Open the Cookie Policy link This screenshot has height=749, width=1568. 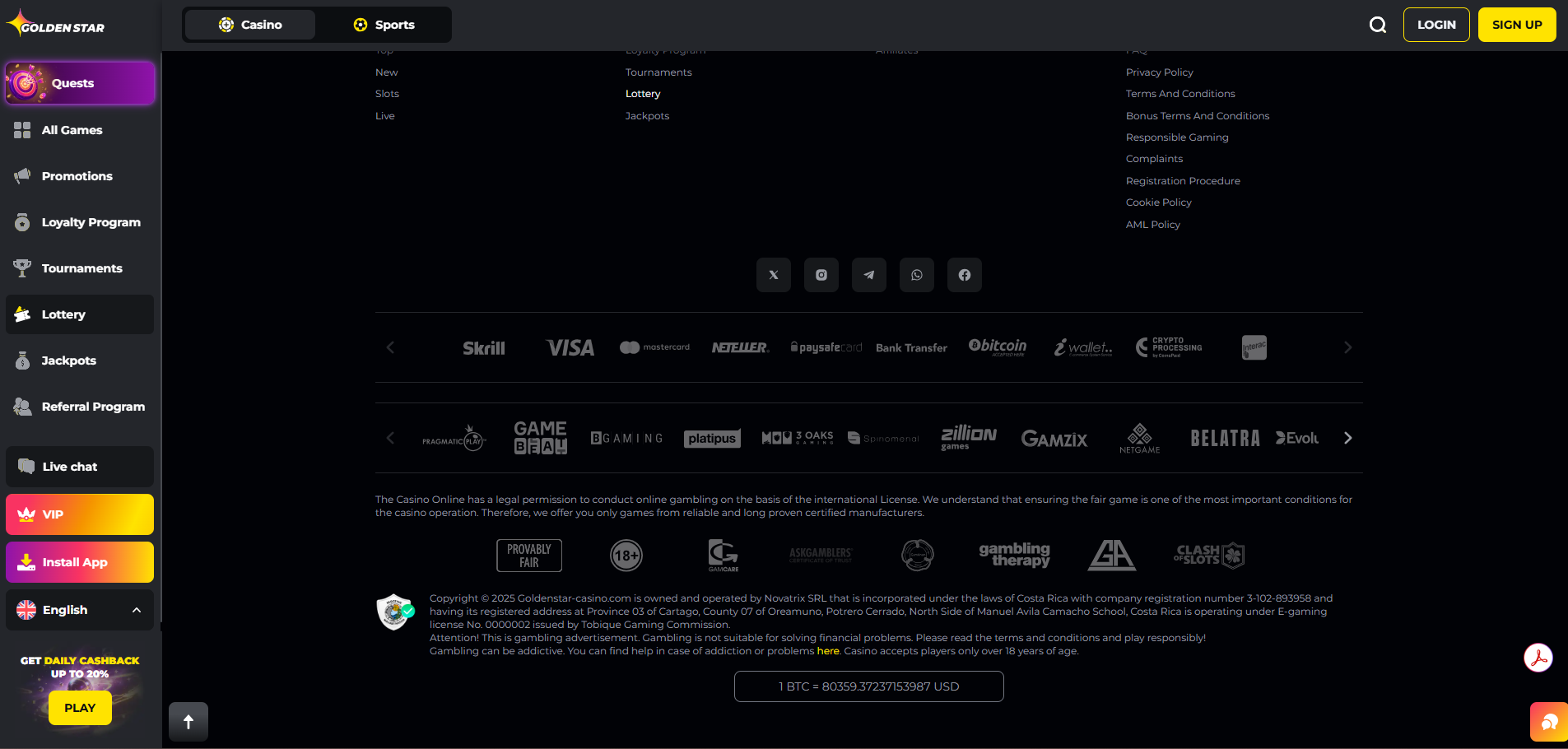coord(1158,202)
